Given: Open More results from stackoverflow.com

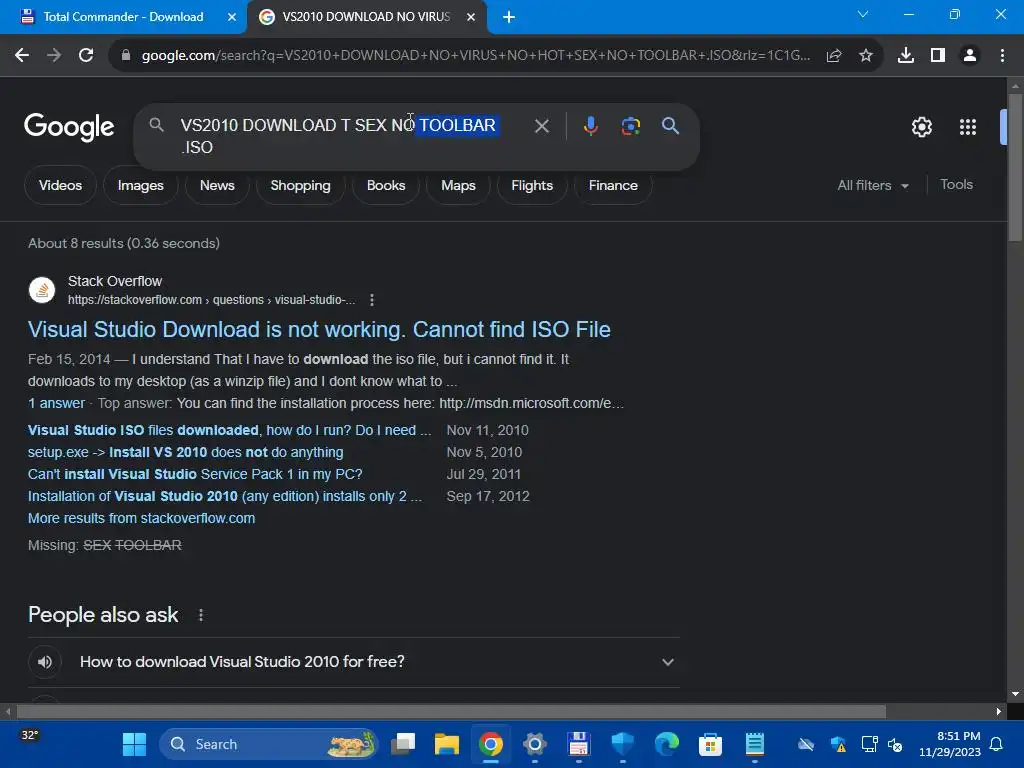Looking at the screenshot, I should coord(142,518).
